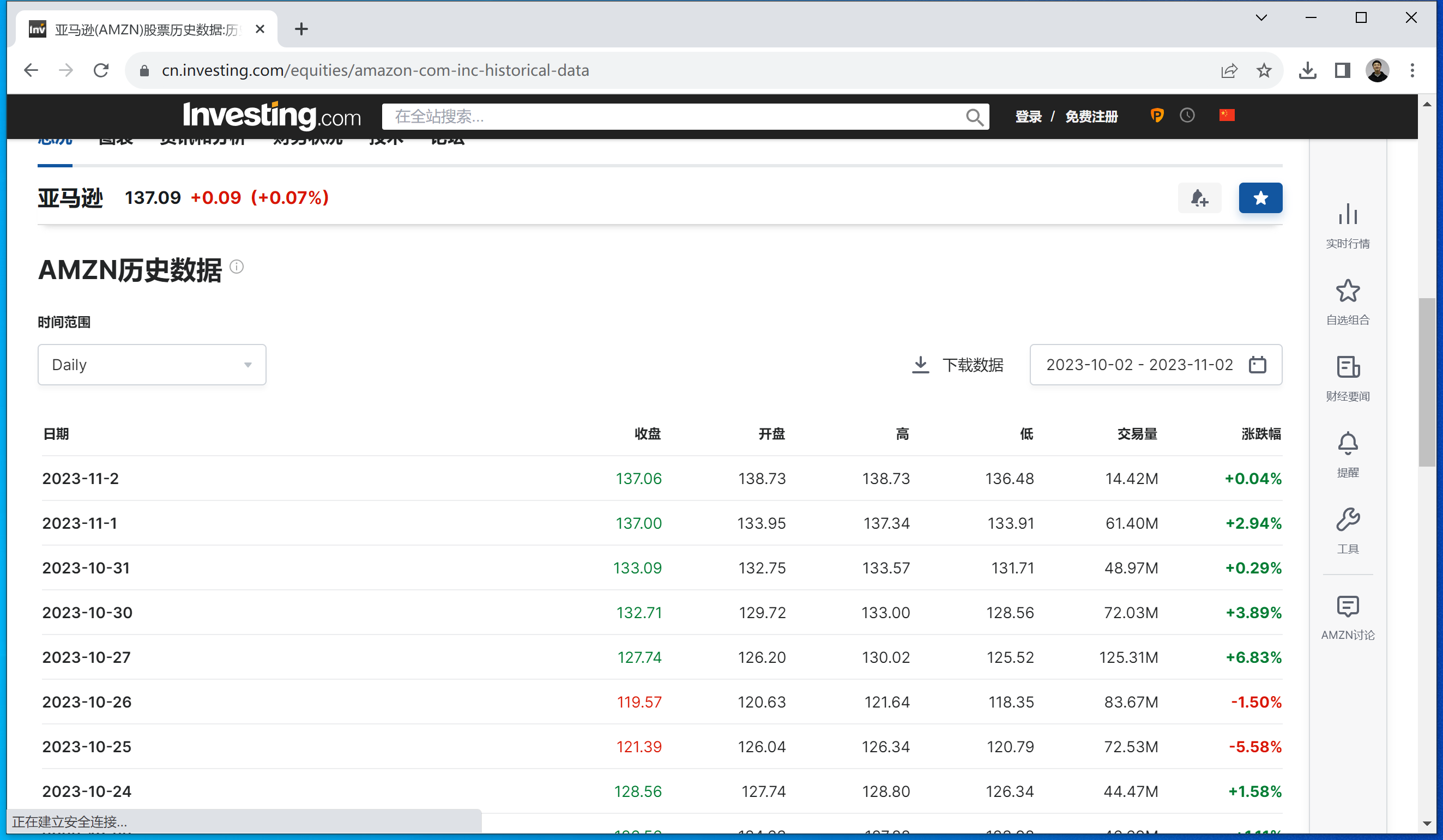
Task: Click the share page icon in address bar
Action: coord(1229,70)
